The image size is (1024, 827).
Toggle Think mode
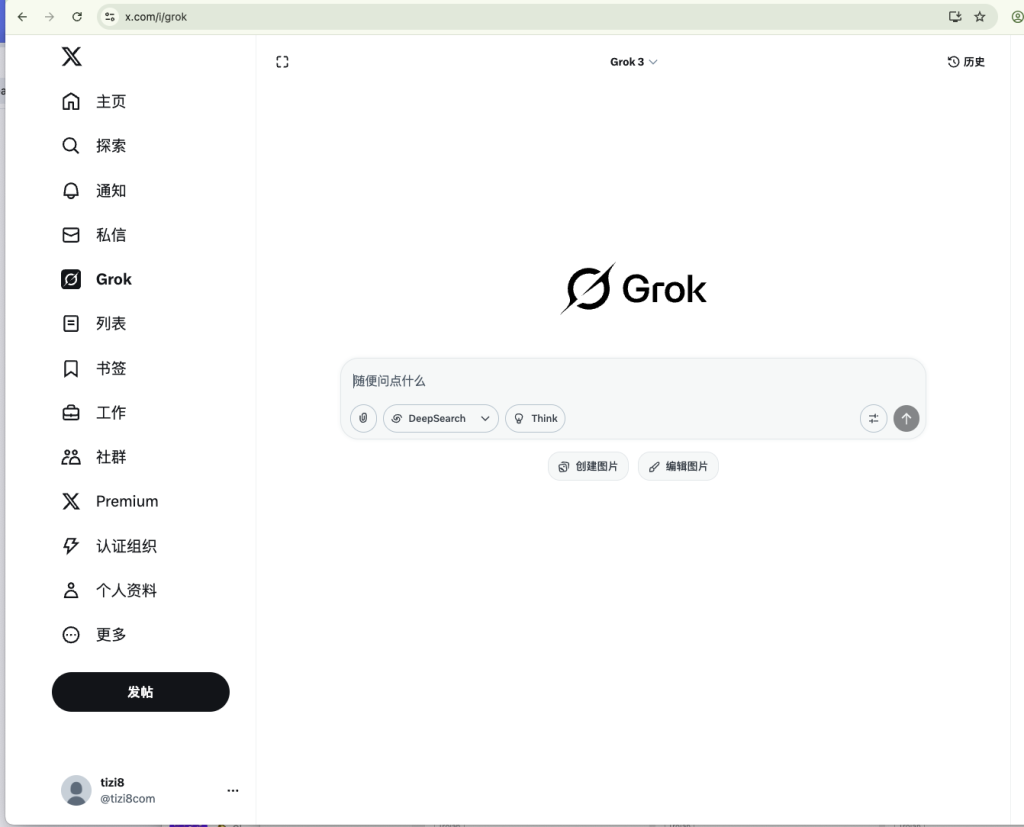point(536,418)
